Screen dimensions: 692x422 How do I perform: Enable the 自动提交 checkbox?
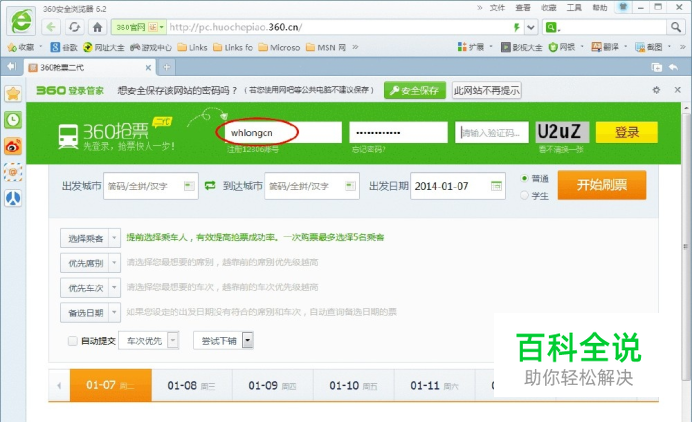(73, 340)
